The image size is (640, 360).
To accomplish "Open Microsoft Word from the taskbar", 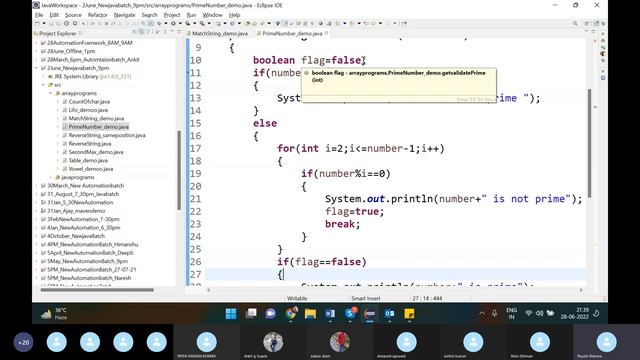I will click(x=330, y=313).
